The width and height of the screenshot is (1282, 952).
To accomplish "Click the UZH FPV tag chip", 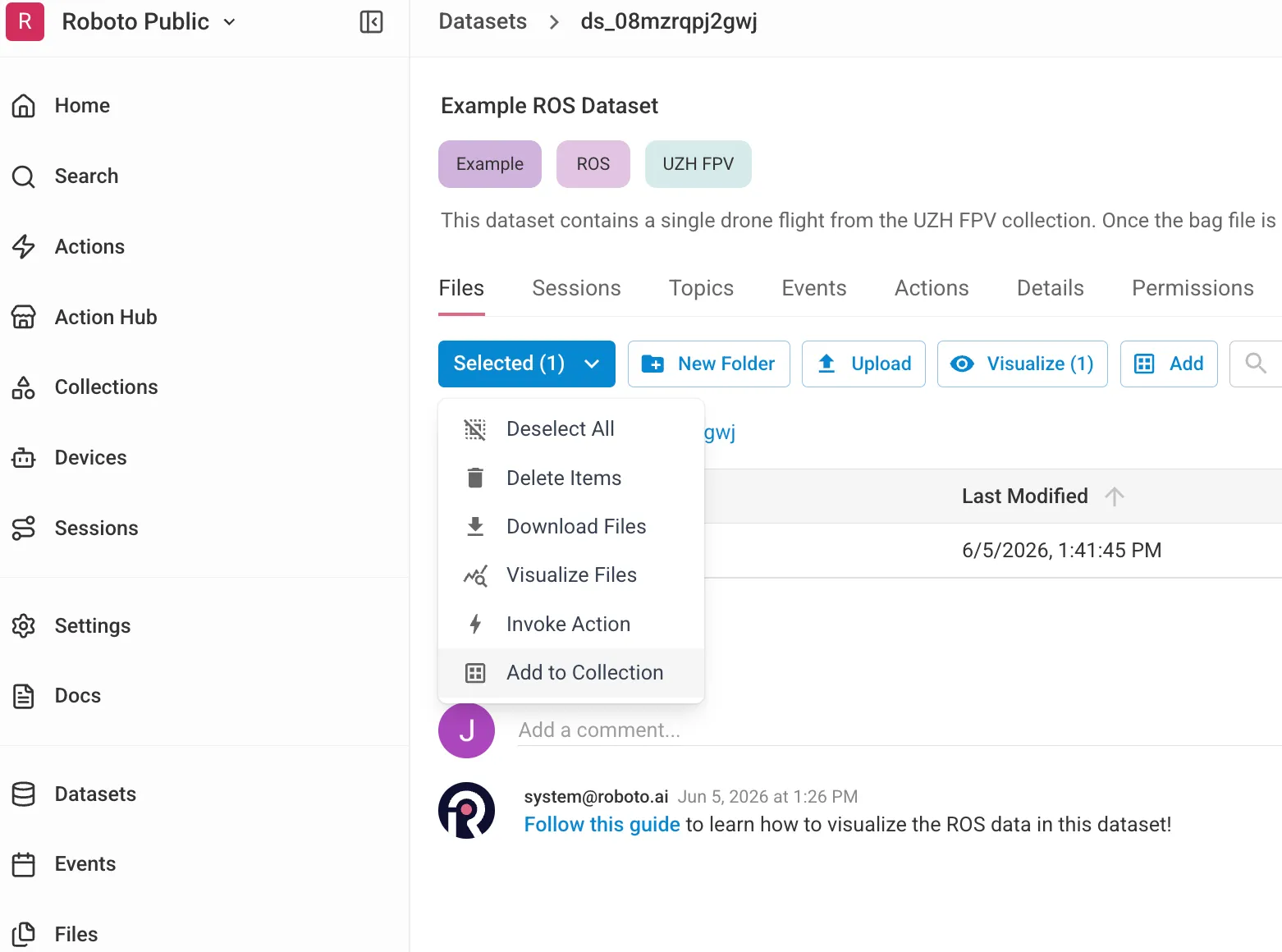I will [x=698, y=164].
